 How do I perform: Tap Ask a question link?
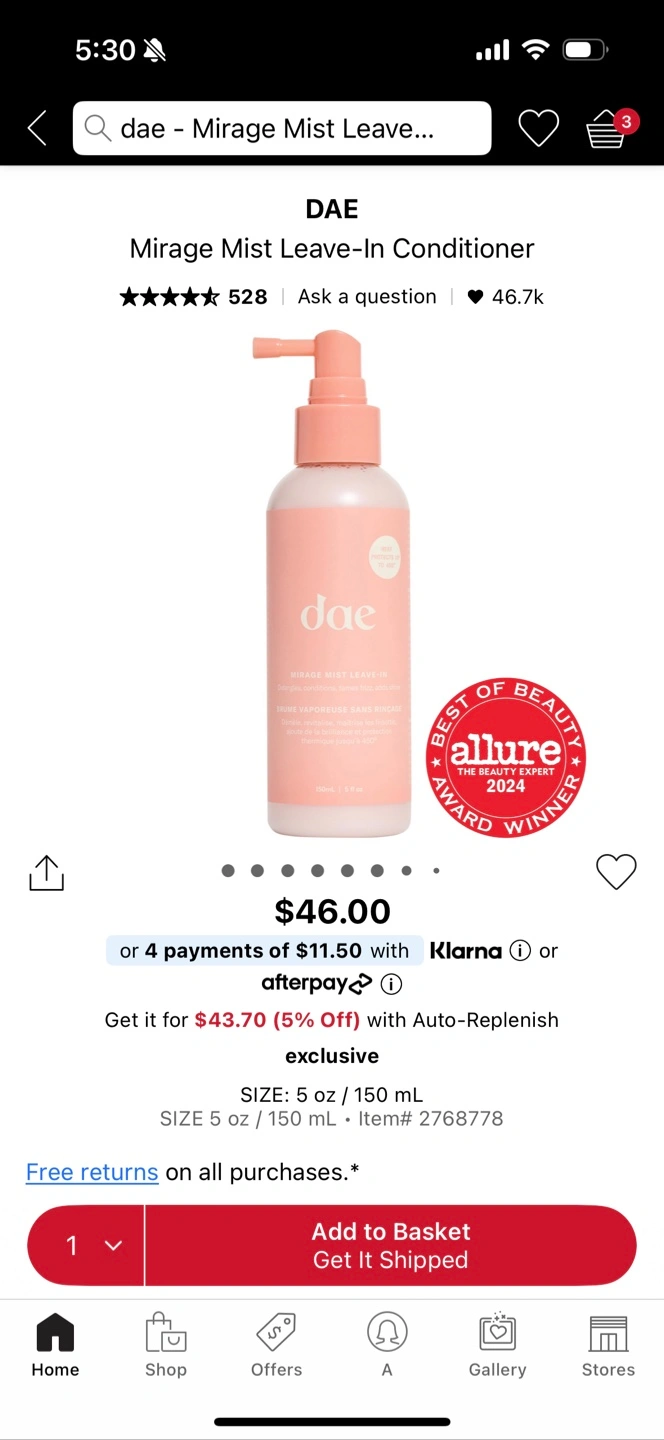point(367,297)
